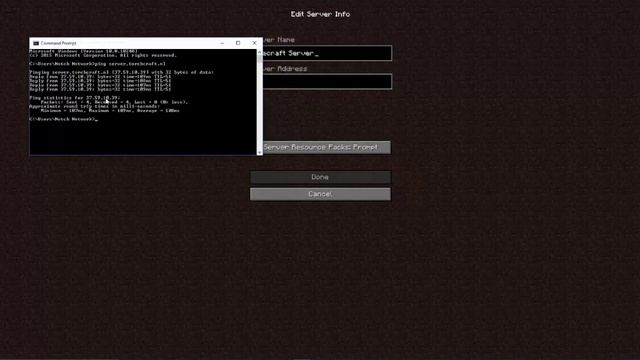Click the Cancel button

click(x=320, y=194)
